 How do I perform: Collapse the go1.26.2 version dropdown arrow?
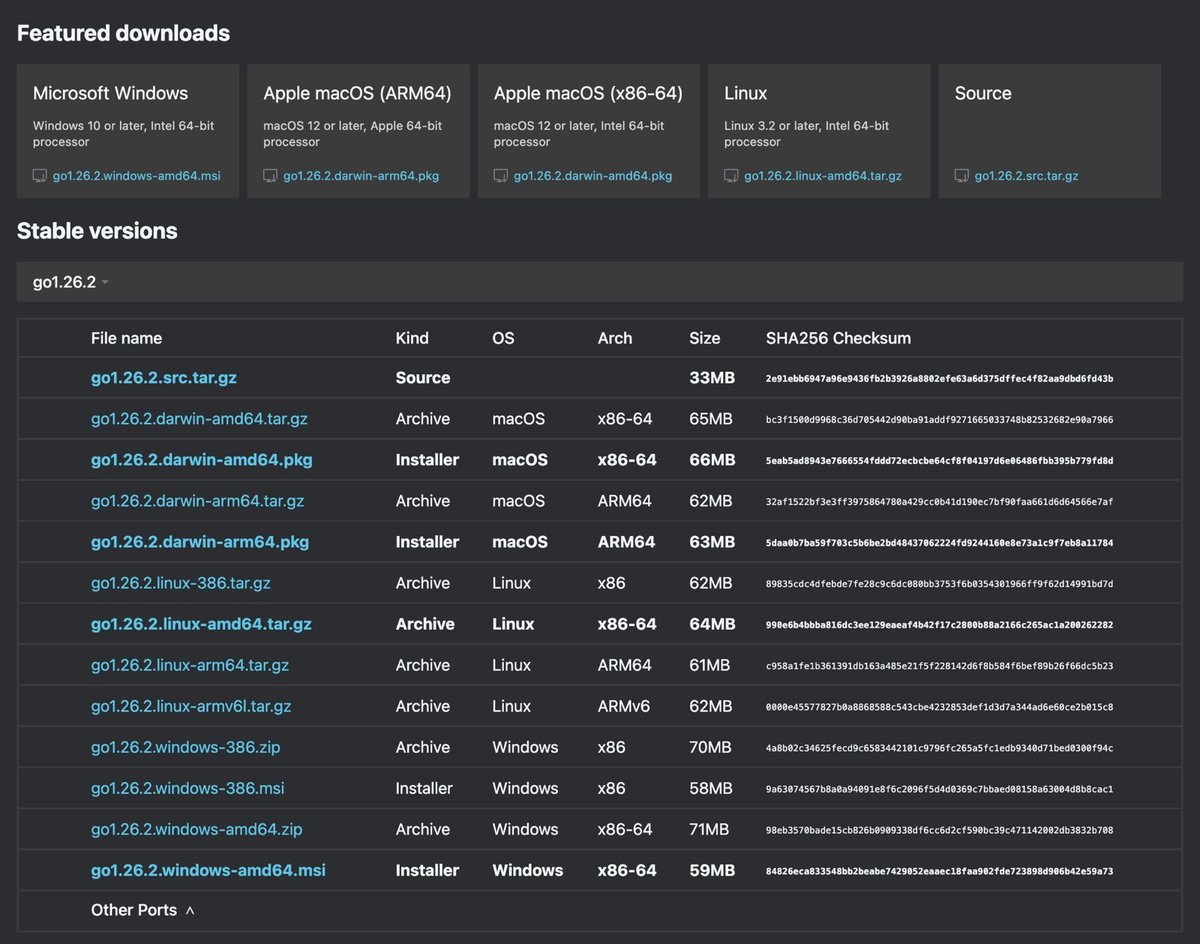point(105,283)
